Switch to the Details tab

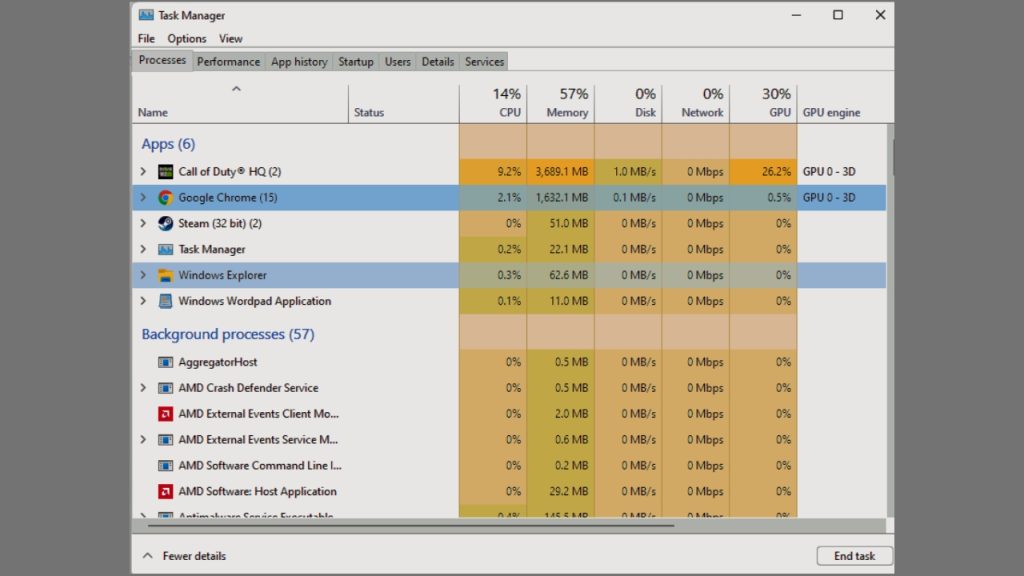438,61
